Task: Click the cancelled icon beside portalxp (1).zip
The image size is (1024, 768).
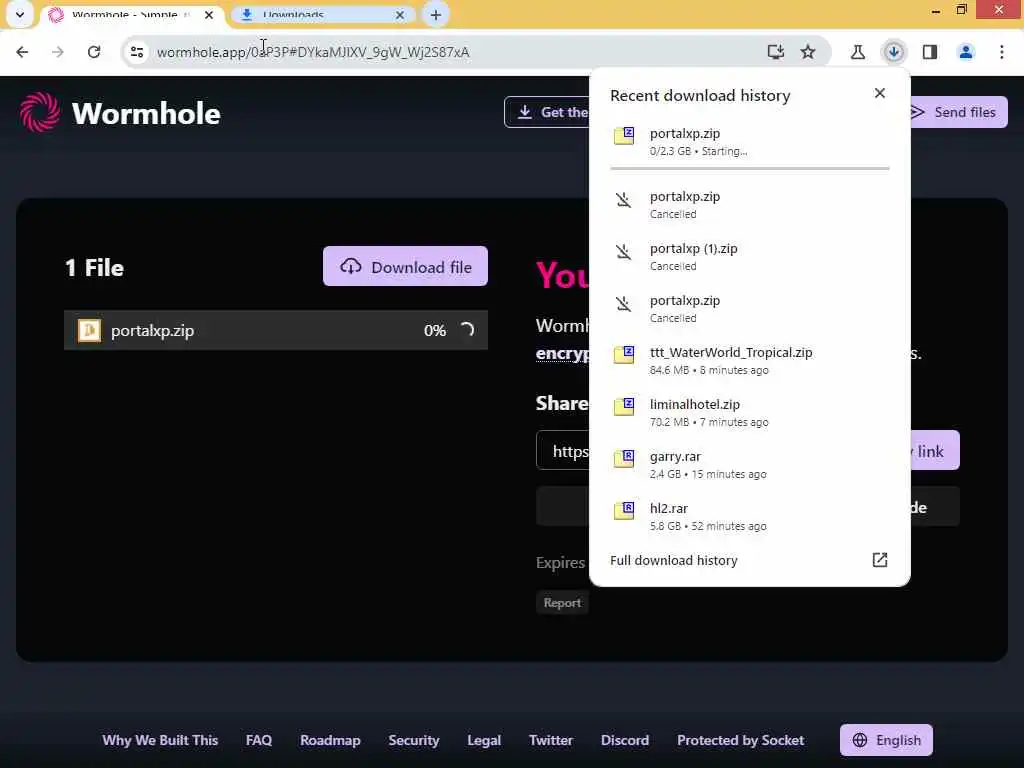Action: (624, 251)
